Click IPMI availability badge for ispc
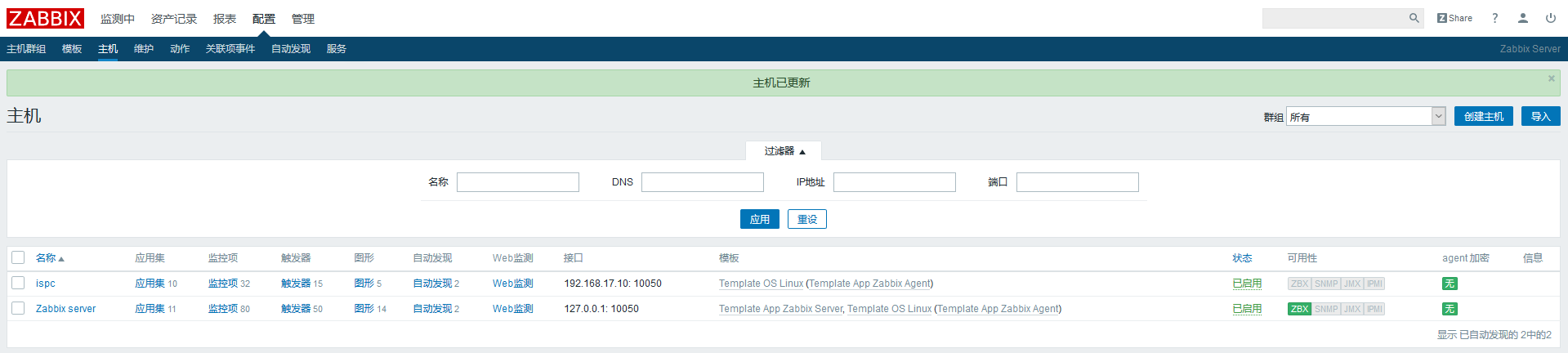This screenshot has width=1568, height=353. (1374, 284)
